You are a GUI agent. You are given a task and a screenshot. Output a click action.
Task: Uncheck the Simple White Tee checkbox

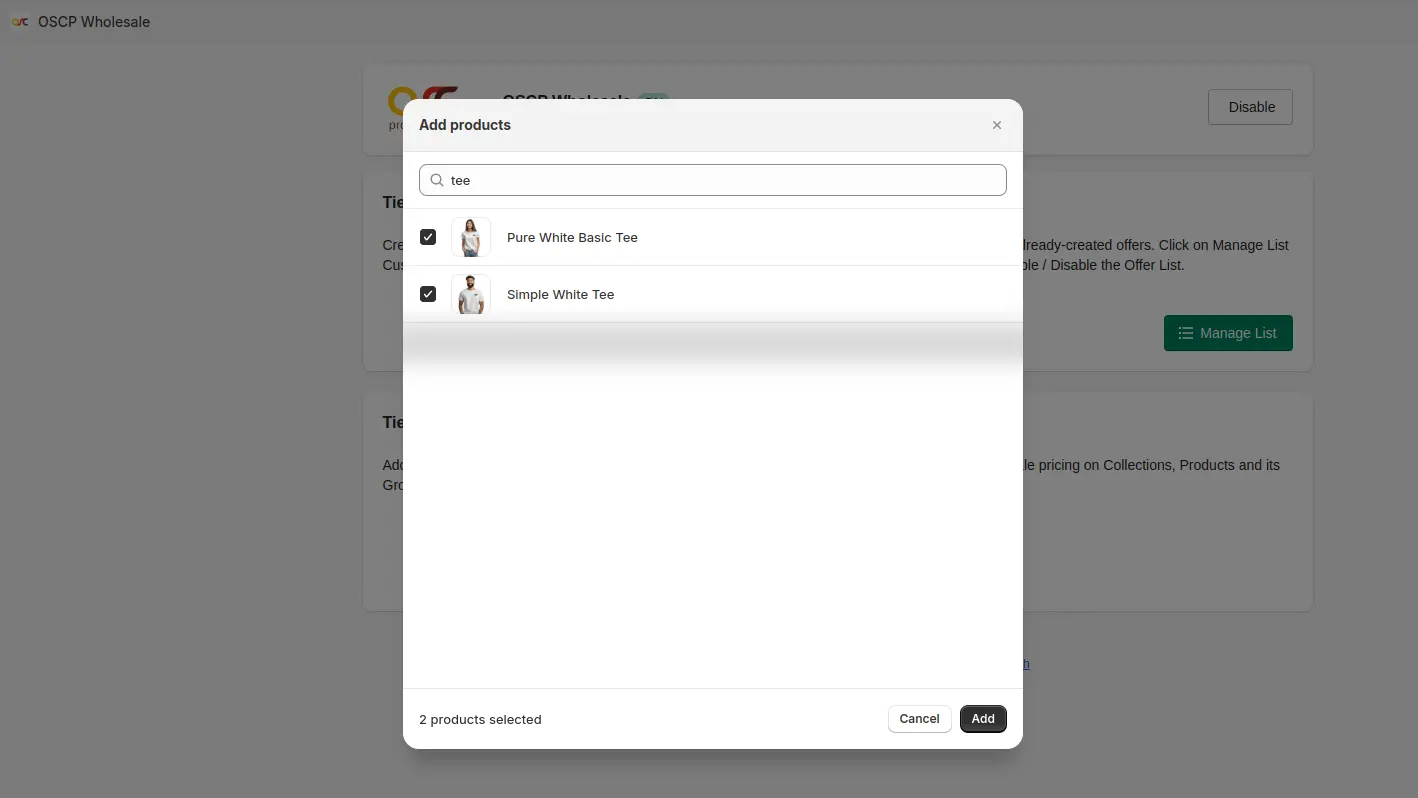428,294
